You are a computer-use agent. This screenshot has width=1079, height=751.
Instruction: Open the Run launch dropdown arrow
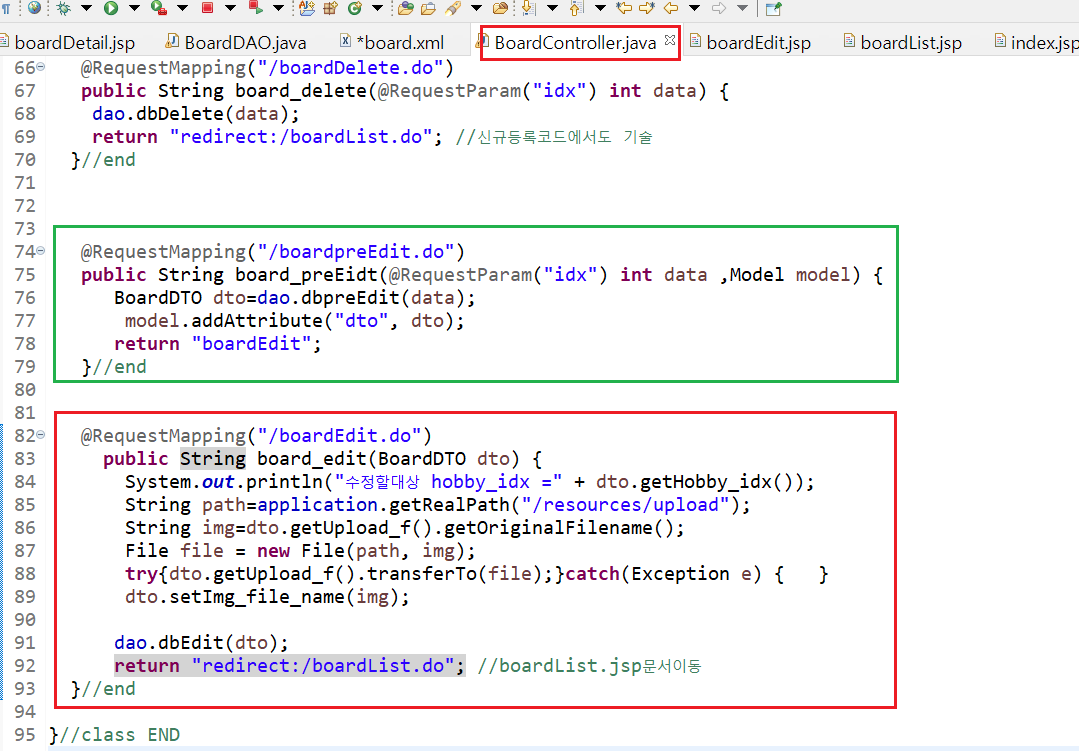coord(134,8)
